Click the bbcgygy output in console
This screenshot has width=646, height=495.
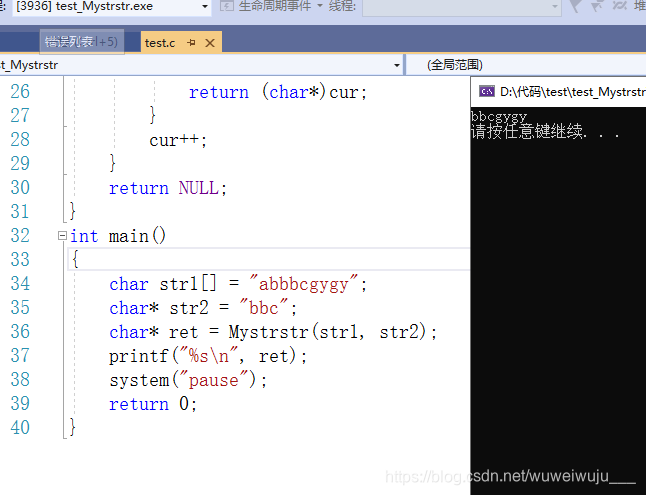coord(499,117)
